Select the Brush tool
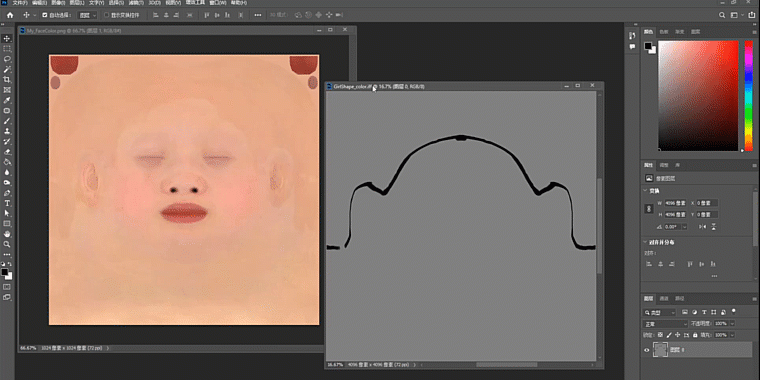The height and width of the screenshot is (380, 760). 7,121
